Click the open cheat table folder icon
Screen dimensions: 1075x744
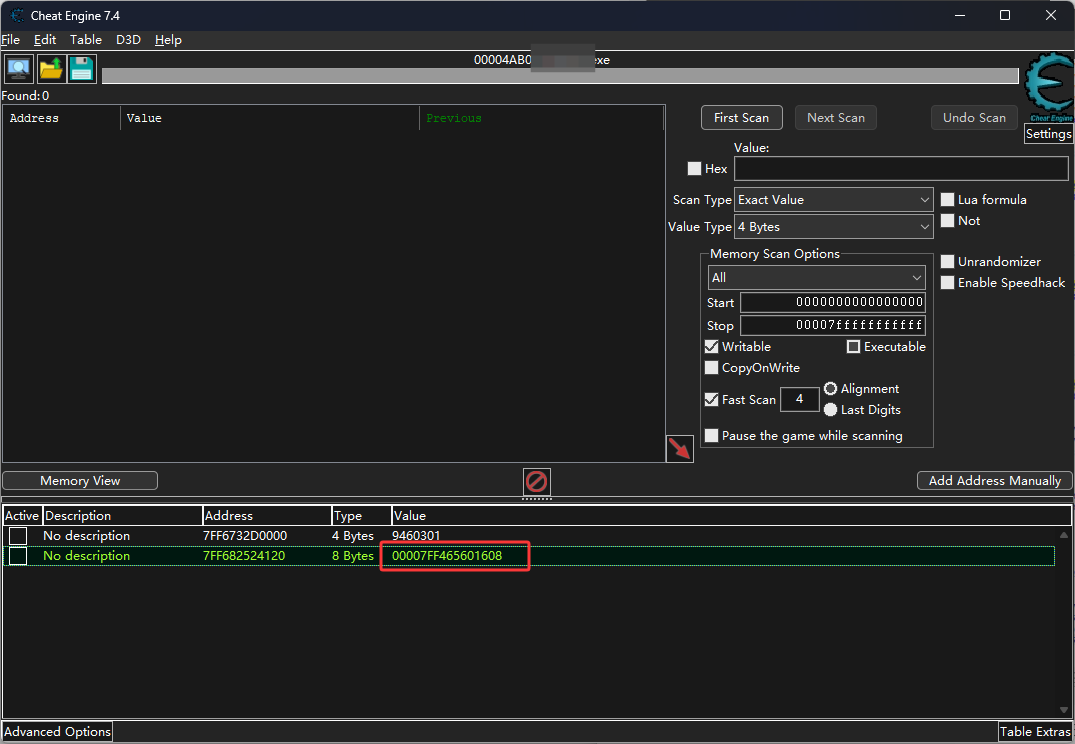point(51,69)
